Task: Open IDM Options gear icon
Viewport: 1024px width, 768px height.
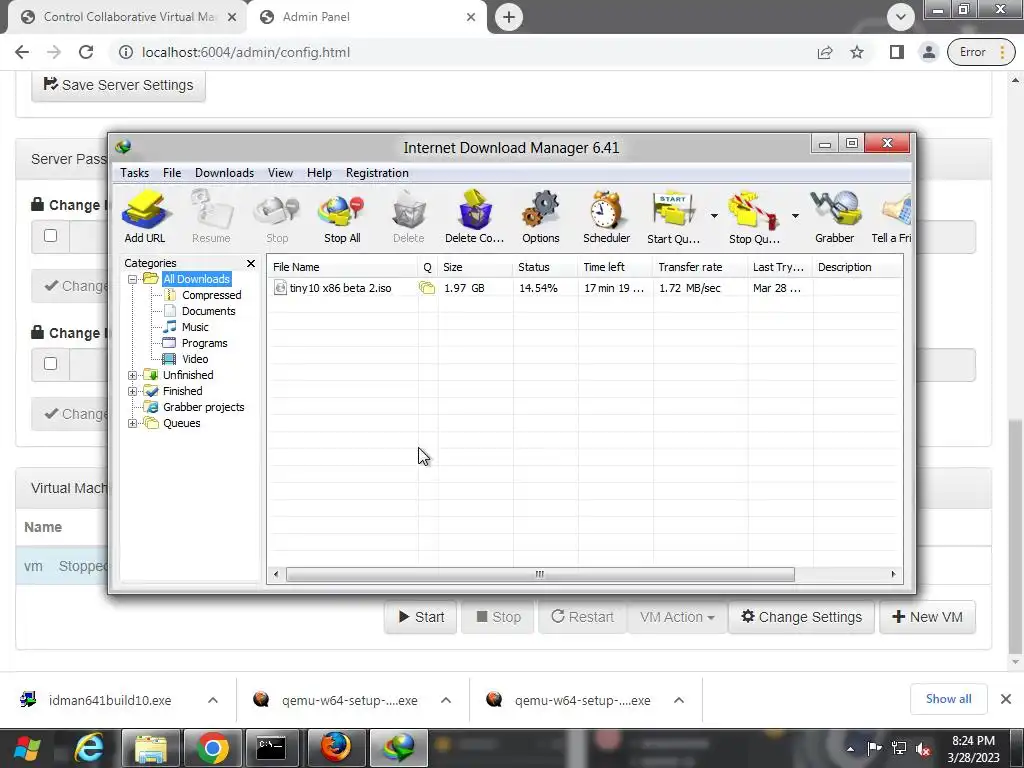Action: tap(541, 217)
